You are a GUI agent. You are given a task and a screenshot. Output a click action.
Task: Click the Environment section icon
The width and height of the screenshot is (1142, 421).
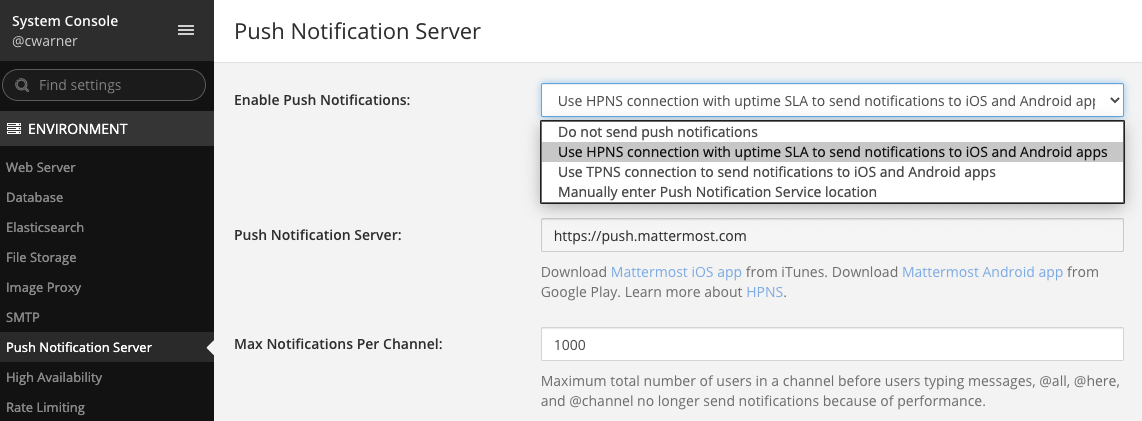click(x=14, y=129)
